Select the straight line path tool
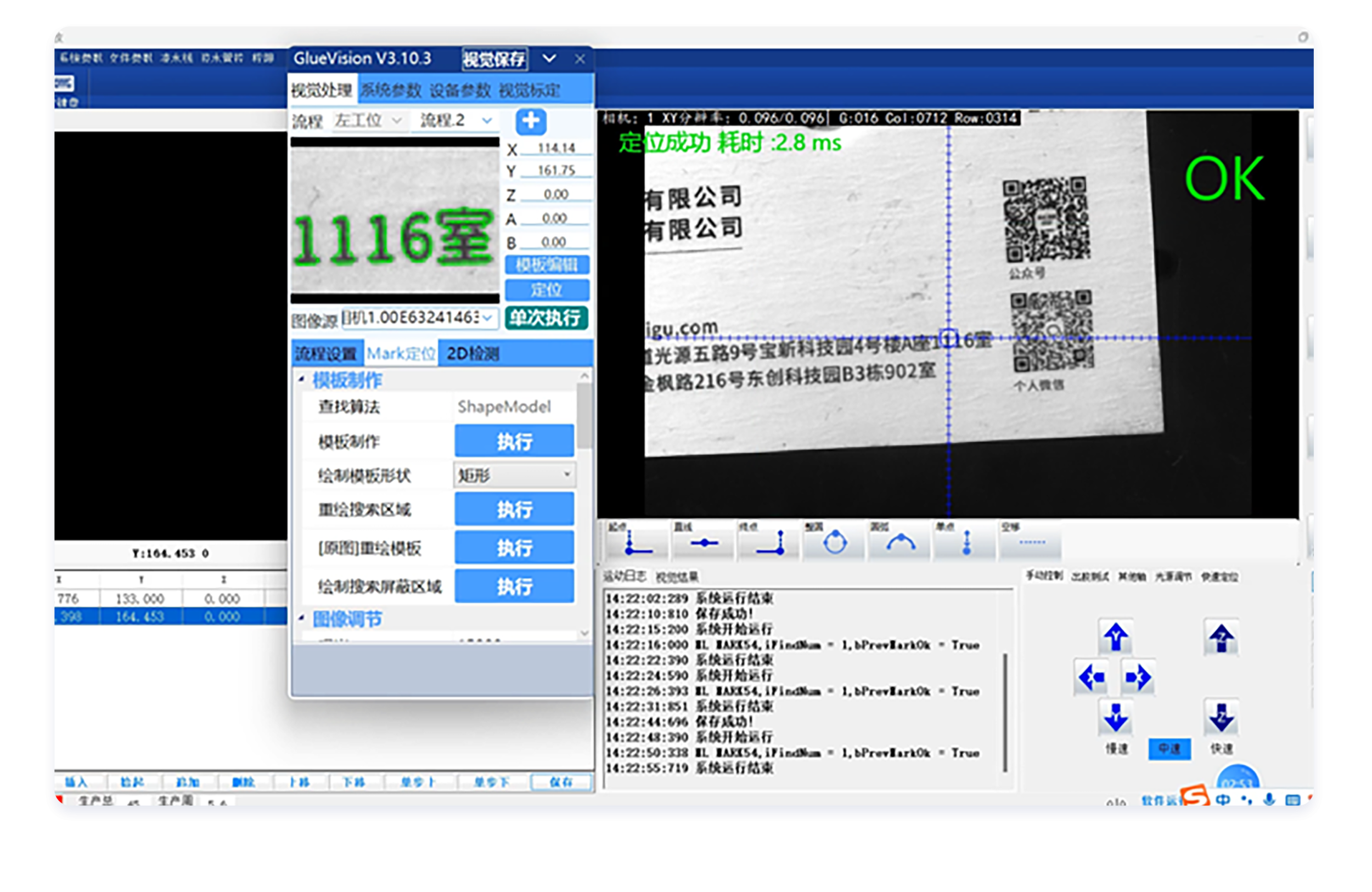 (x=704, y=541)
